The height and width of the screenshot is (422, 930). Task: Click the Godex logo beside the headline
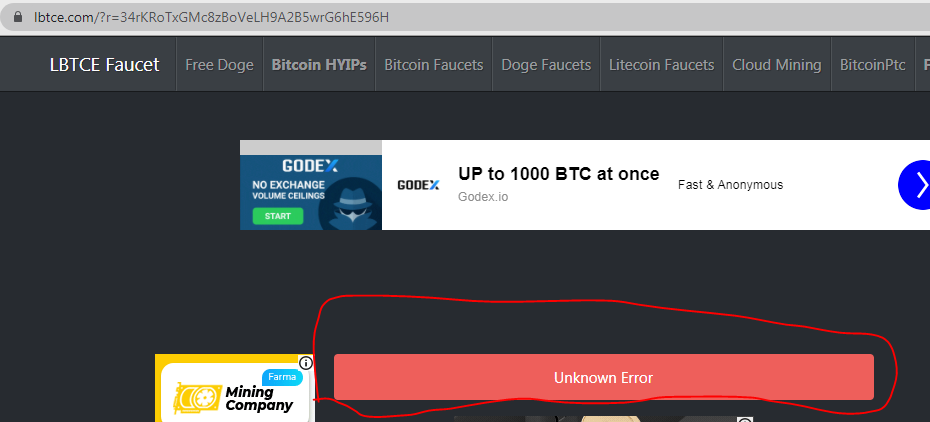[418, 185]
